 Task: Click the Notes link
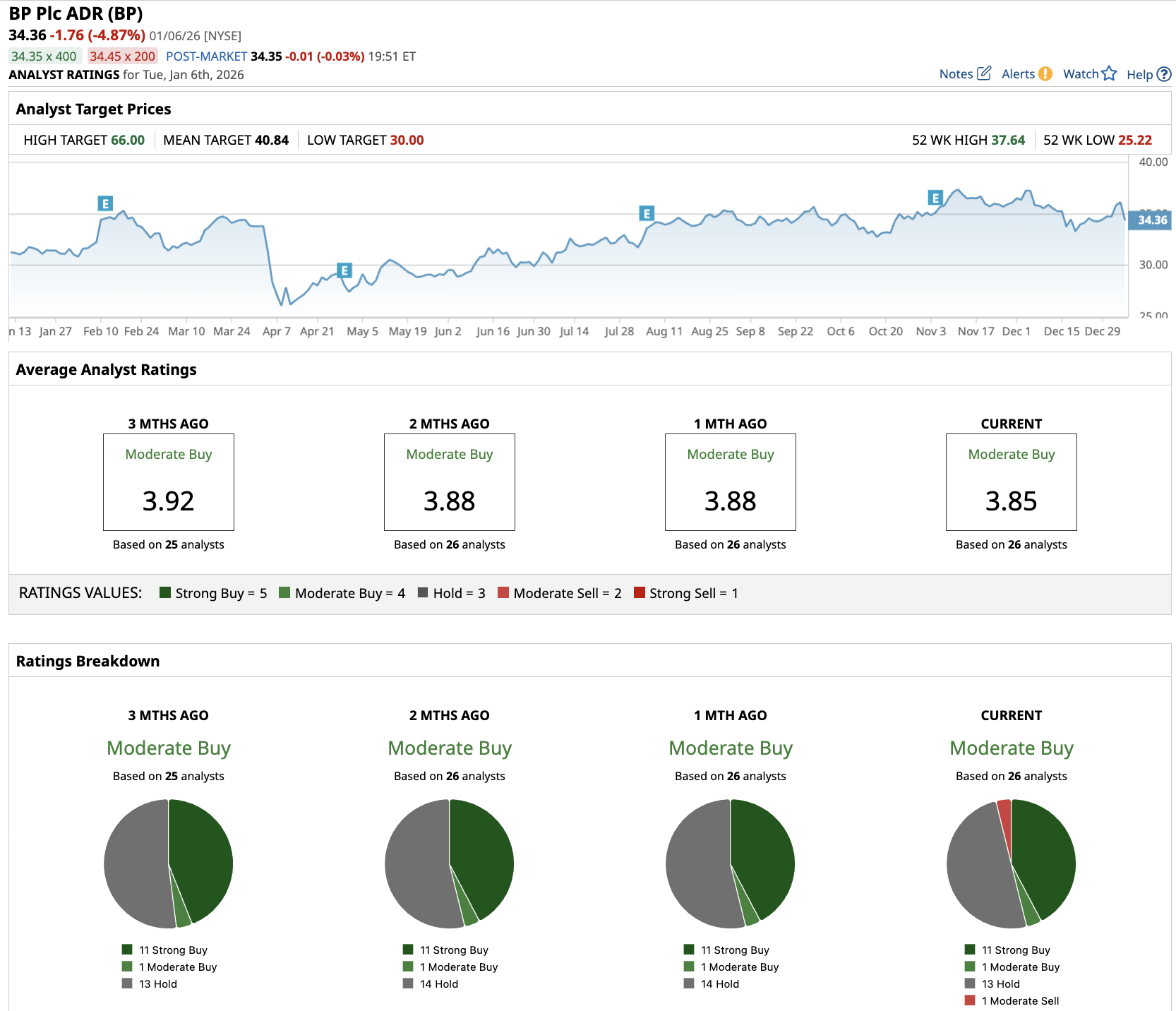[x=956, y=74]
